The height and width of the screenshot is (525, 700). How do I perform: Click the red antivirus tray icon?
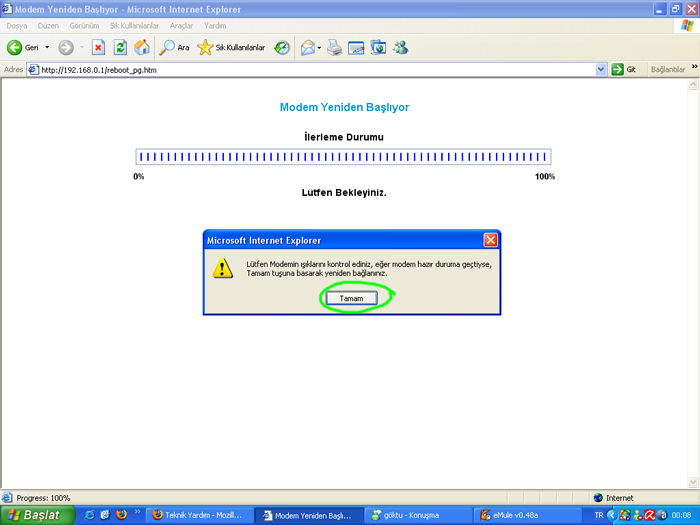[x=649, y=515]
